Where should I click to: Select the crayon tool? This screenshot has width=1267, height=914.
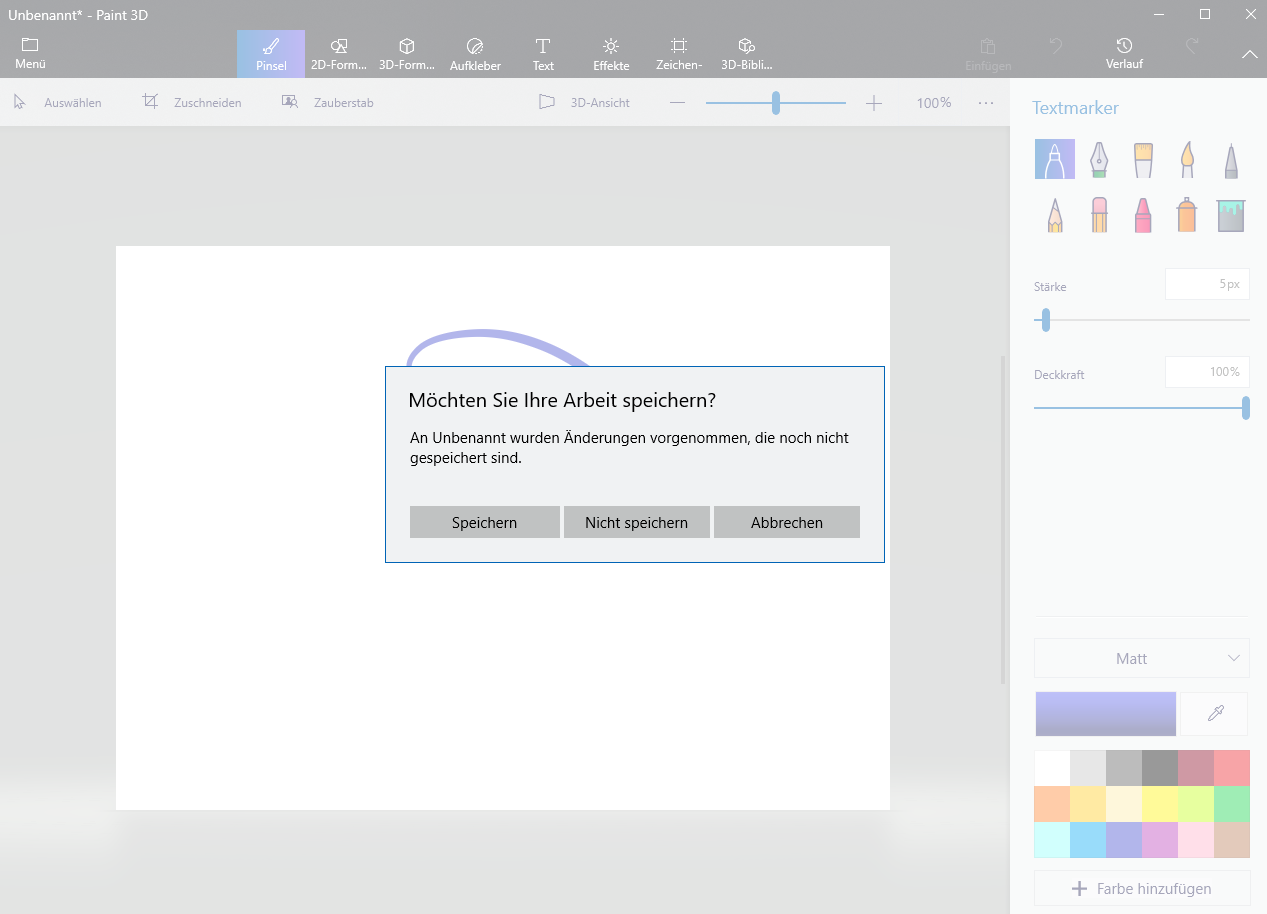1143,215
